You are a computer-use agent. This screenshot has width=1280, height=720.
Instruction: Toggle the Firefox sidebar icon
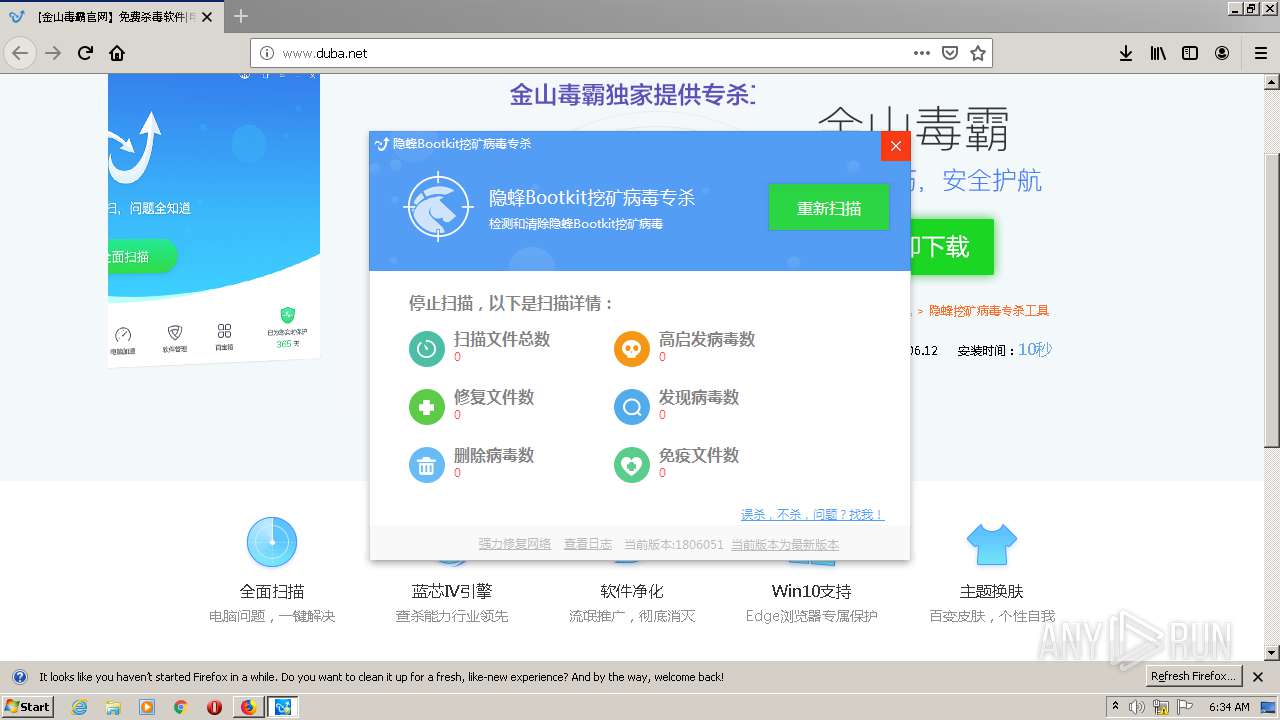coord(1190,53)
